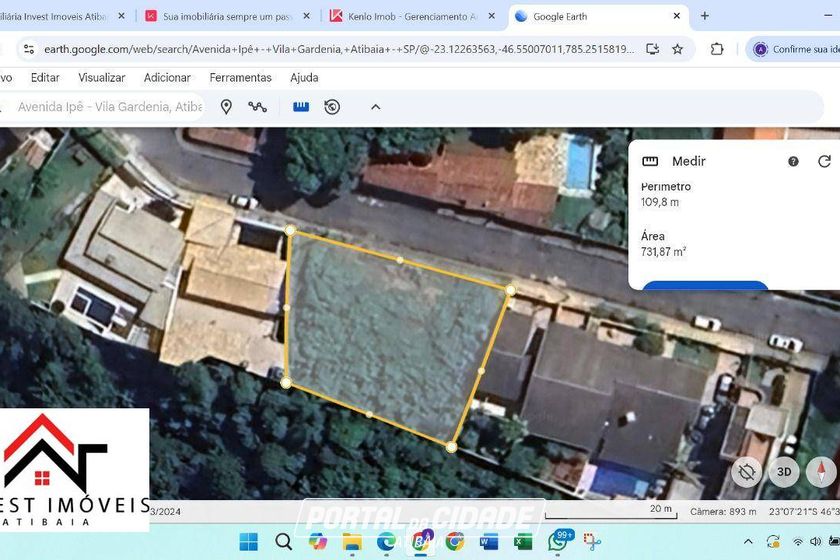The width and height of the screenshot is (840, 560).
Task: Open the Editar menu
Action: pos(45,78)
